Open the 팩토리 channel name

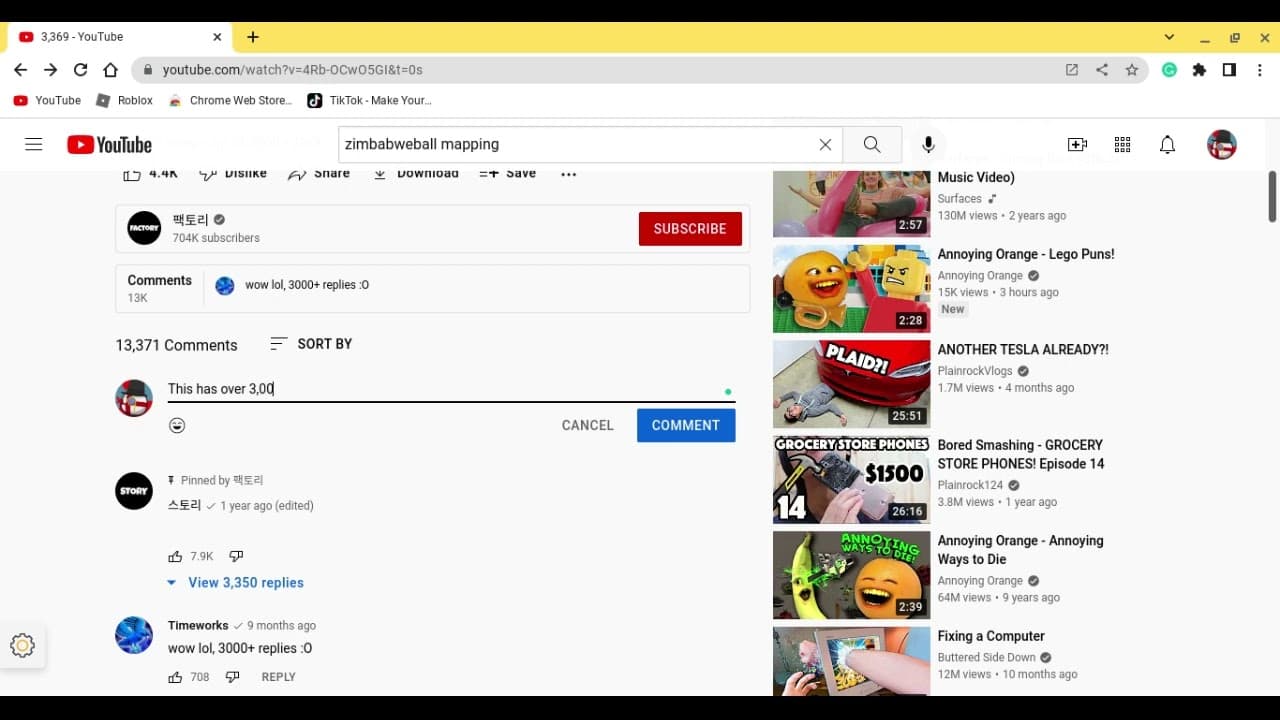click(191, 220)
